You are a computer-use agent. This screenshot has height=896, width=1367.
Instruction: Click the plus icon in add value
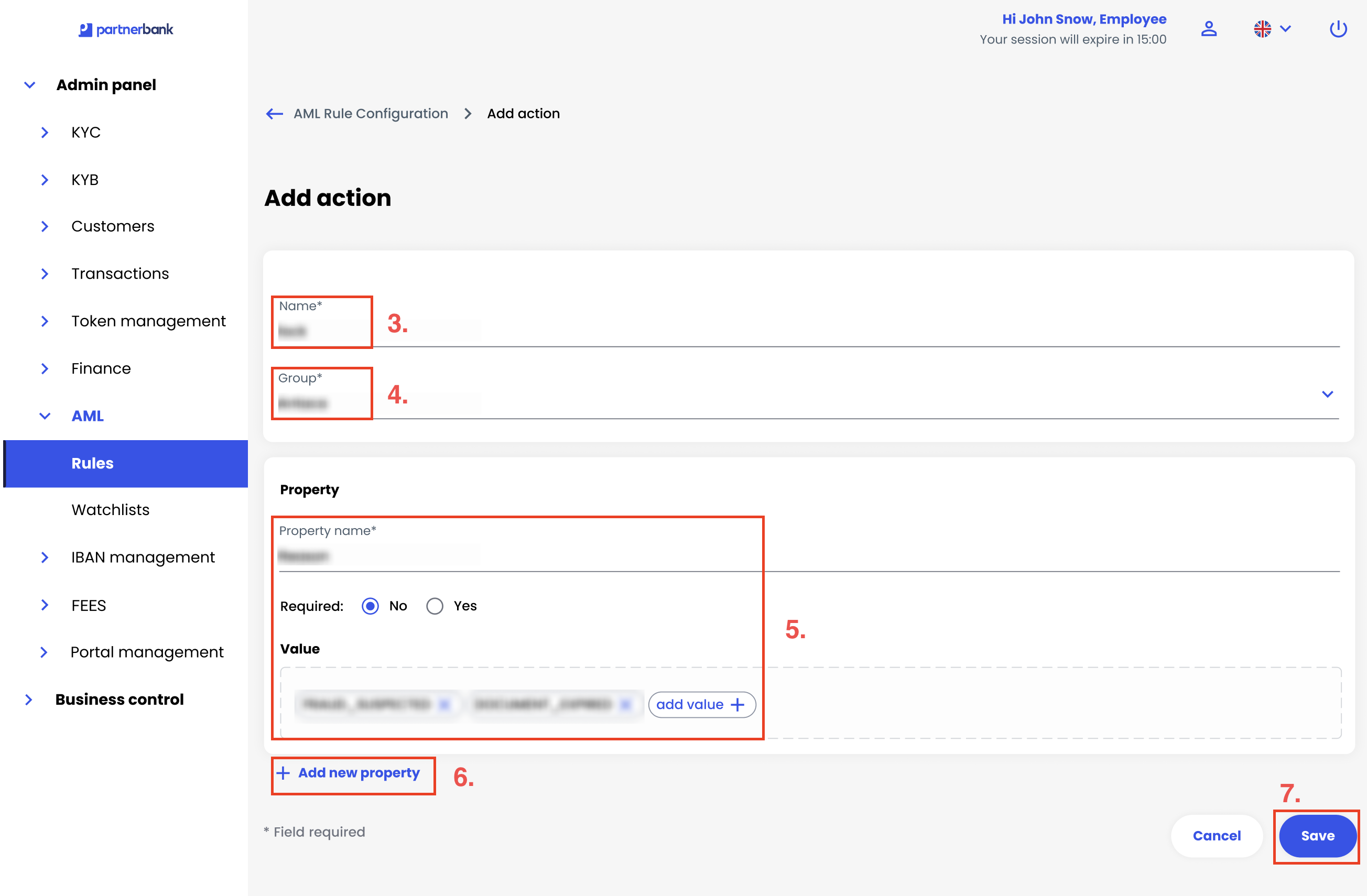tap(737, 705)
